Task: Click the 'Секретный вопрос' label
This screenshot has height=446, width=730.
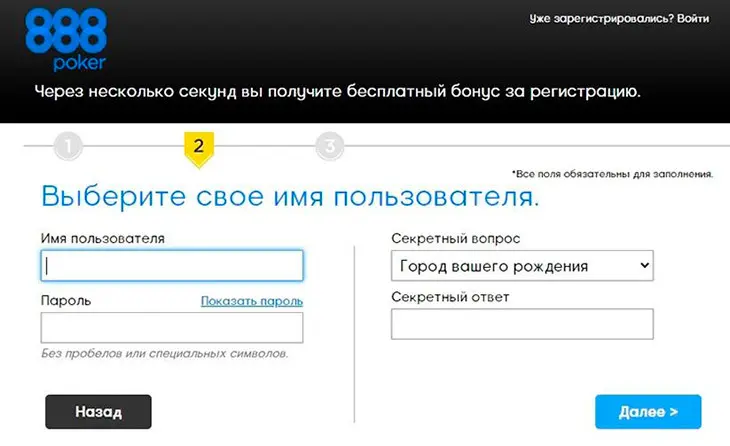Action: pyautogui.click(x=455, y=239)
